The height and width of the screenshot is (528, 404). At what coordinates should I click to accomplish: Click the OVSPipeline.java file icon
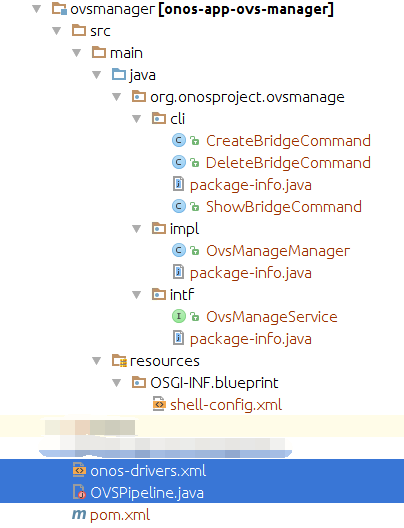(79, 492)
